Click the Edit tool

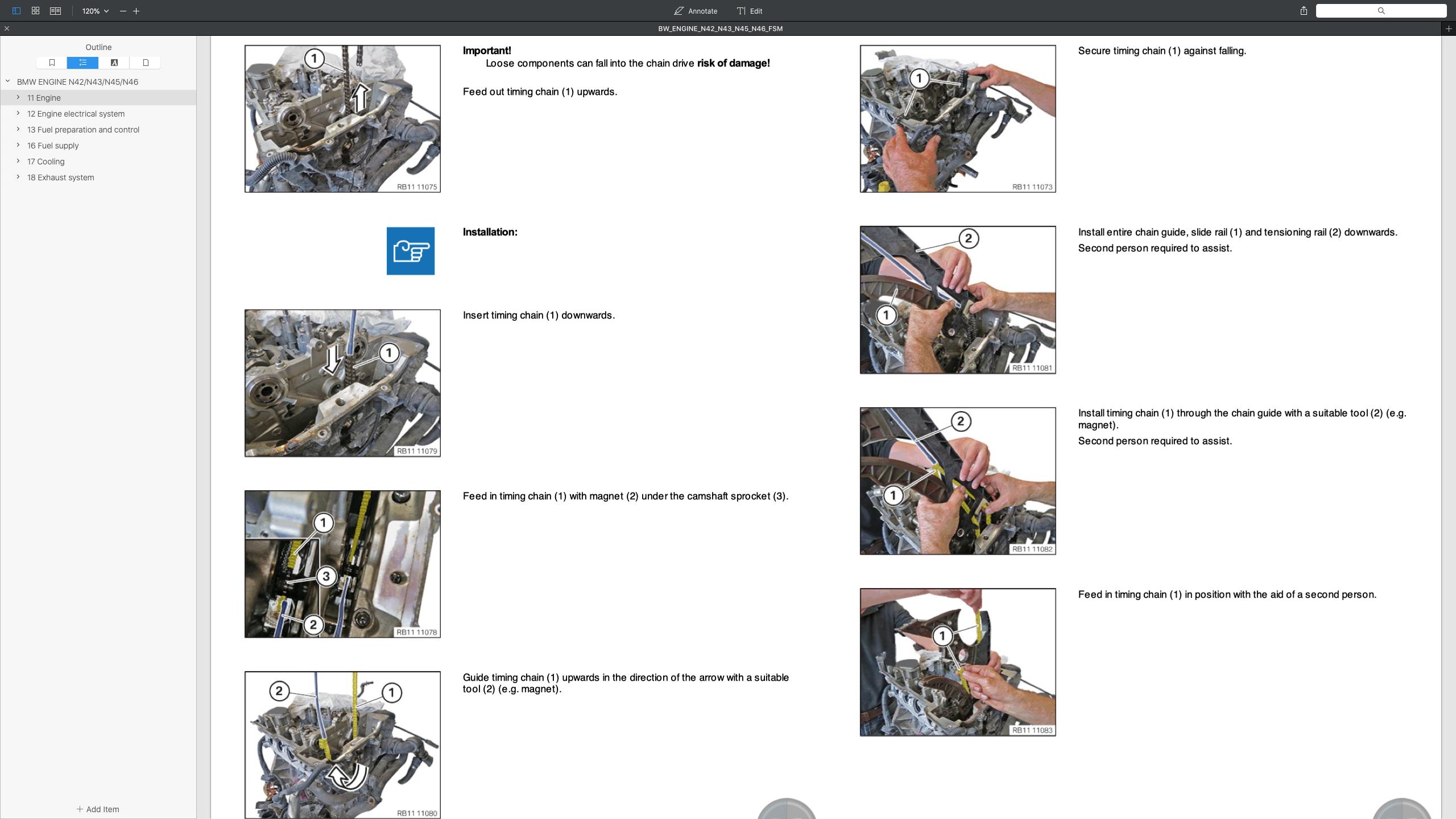[x=750, y=11]
